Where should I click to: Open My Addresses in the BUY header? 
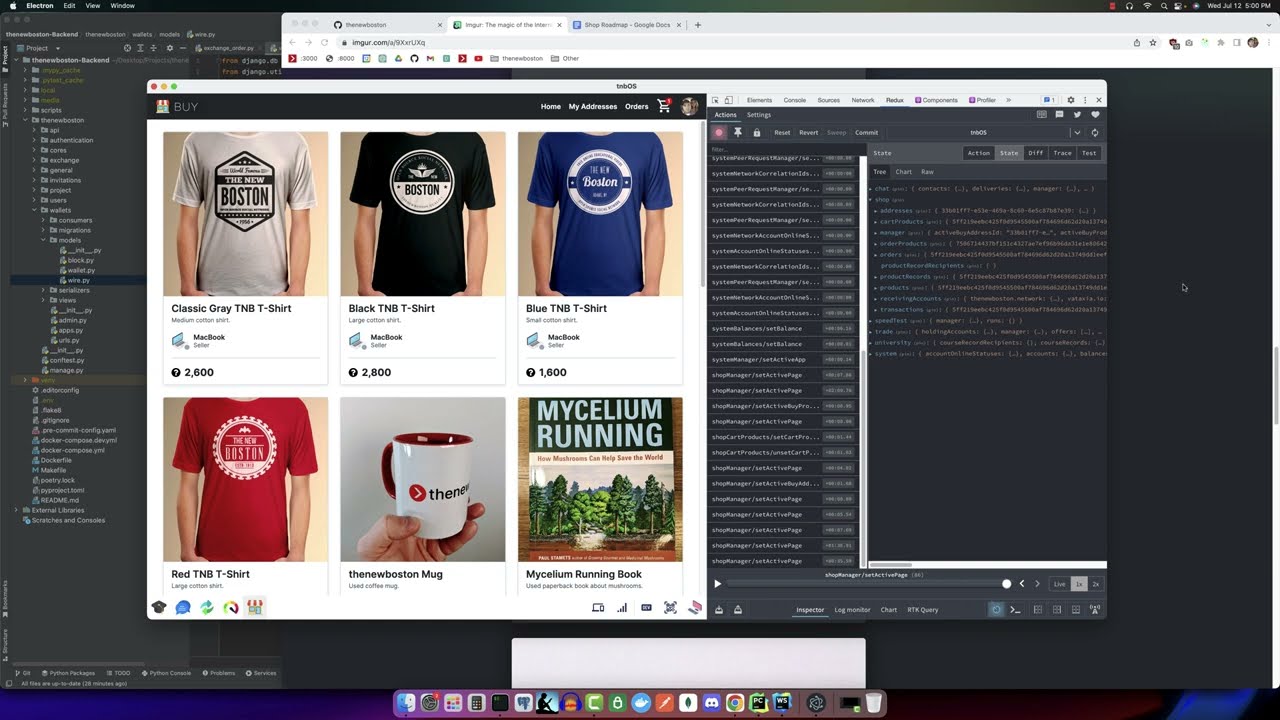coord(593,106)
